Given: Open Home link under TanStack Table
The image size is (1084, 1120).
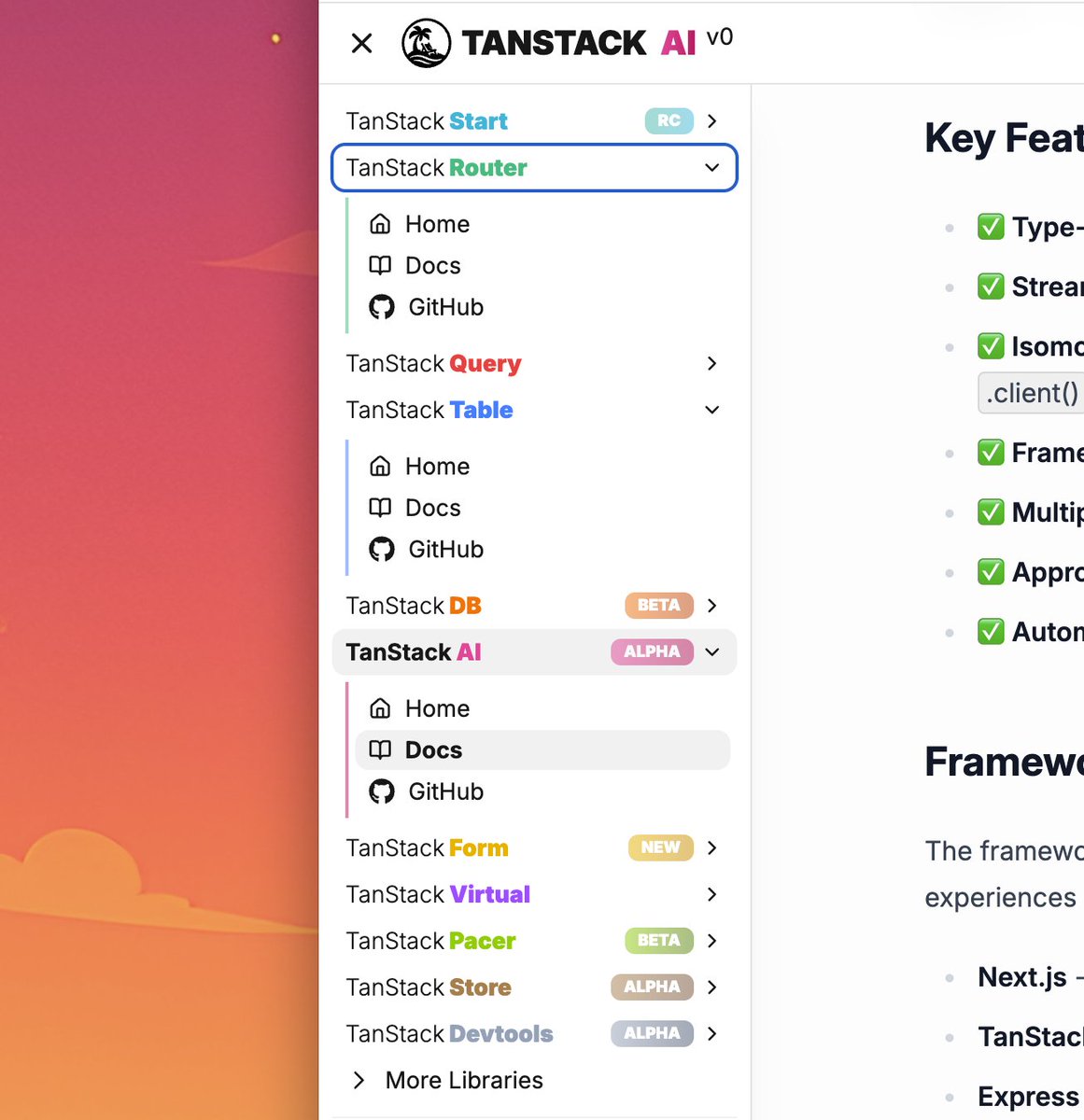Looking at the screenshot, I should [x=437, y=466].
